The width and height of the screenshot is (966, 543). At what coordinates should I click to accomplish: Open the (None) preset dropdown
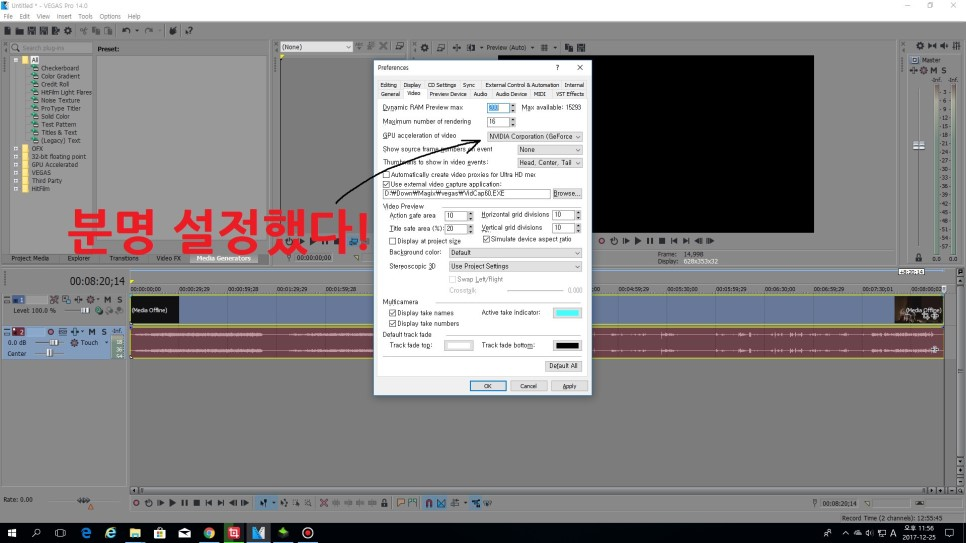click(x=316, y=47)
